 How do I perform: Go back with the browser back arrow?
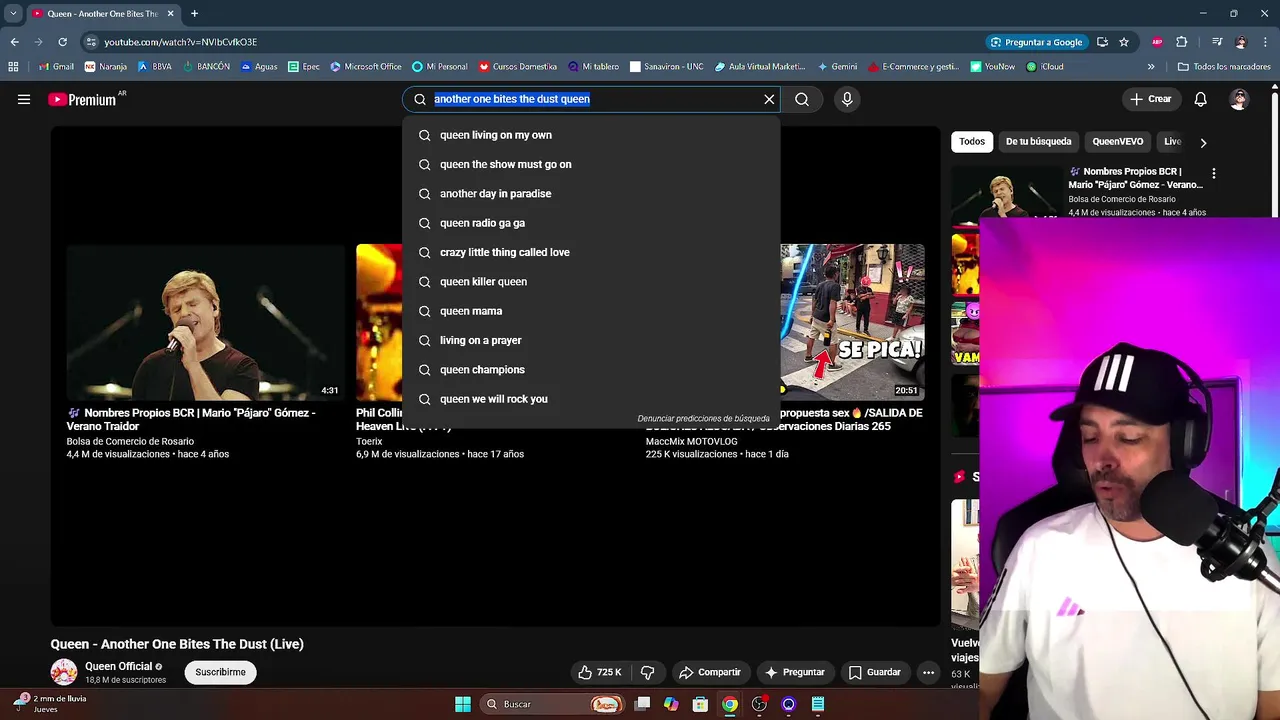[x=14, y=42]
